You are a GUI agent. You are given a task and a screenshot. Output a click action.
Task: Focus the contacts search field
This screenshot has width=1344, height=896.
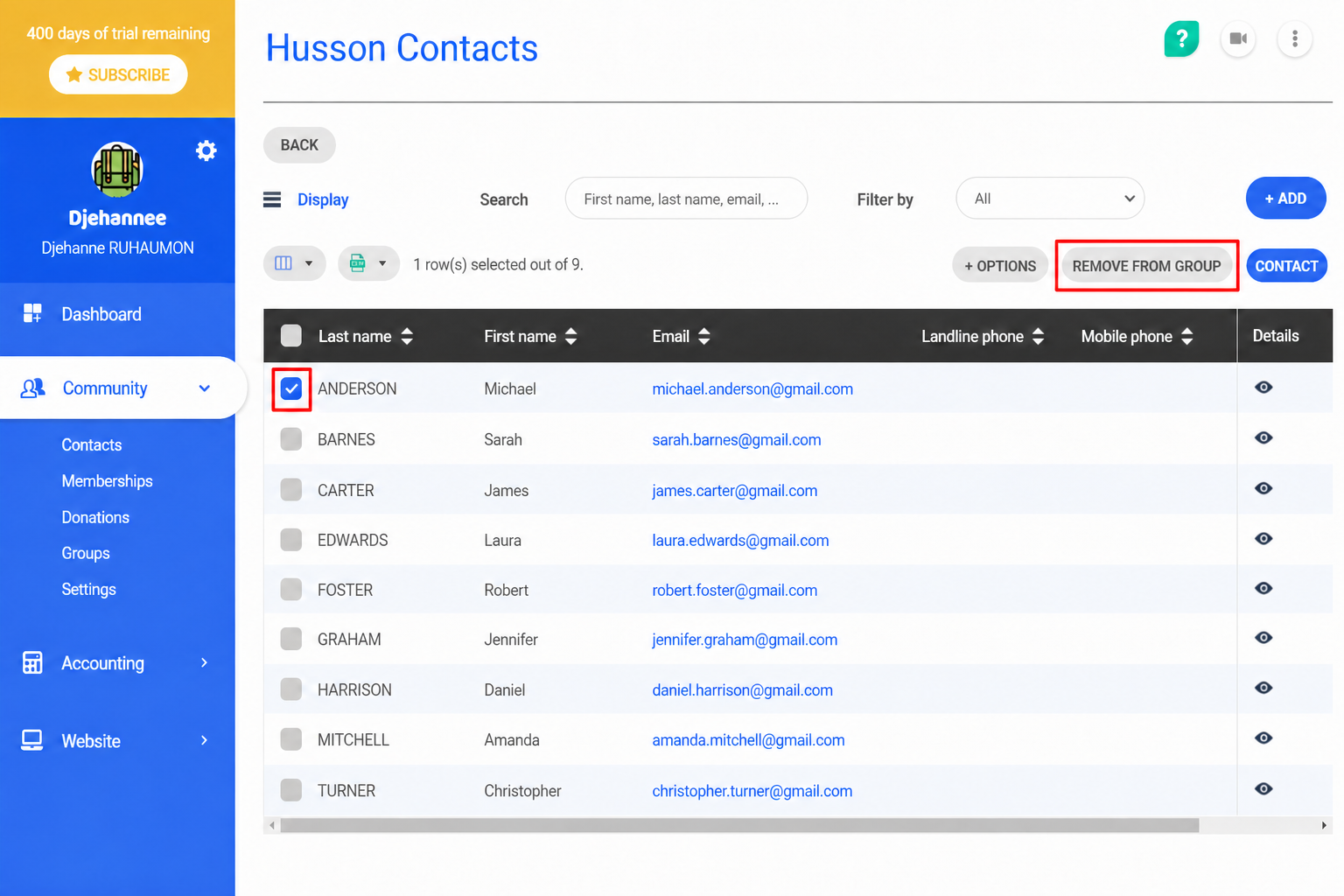(x=687, y=199)
